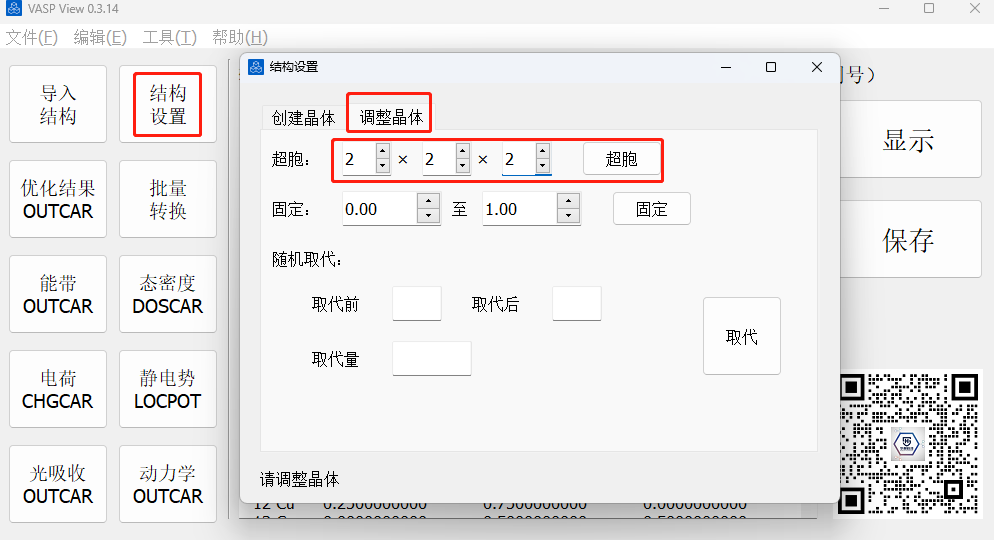The width and height of the screenshot is (994, 540).
Task: Click the 电荷 CHGCAR charge button
Action: [x=58, y=390]
